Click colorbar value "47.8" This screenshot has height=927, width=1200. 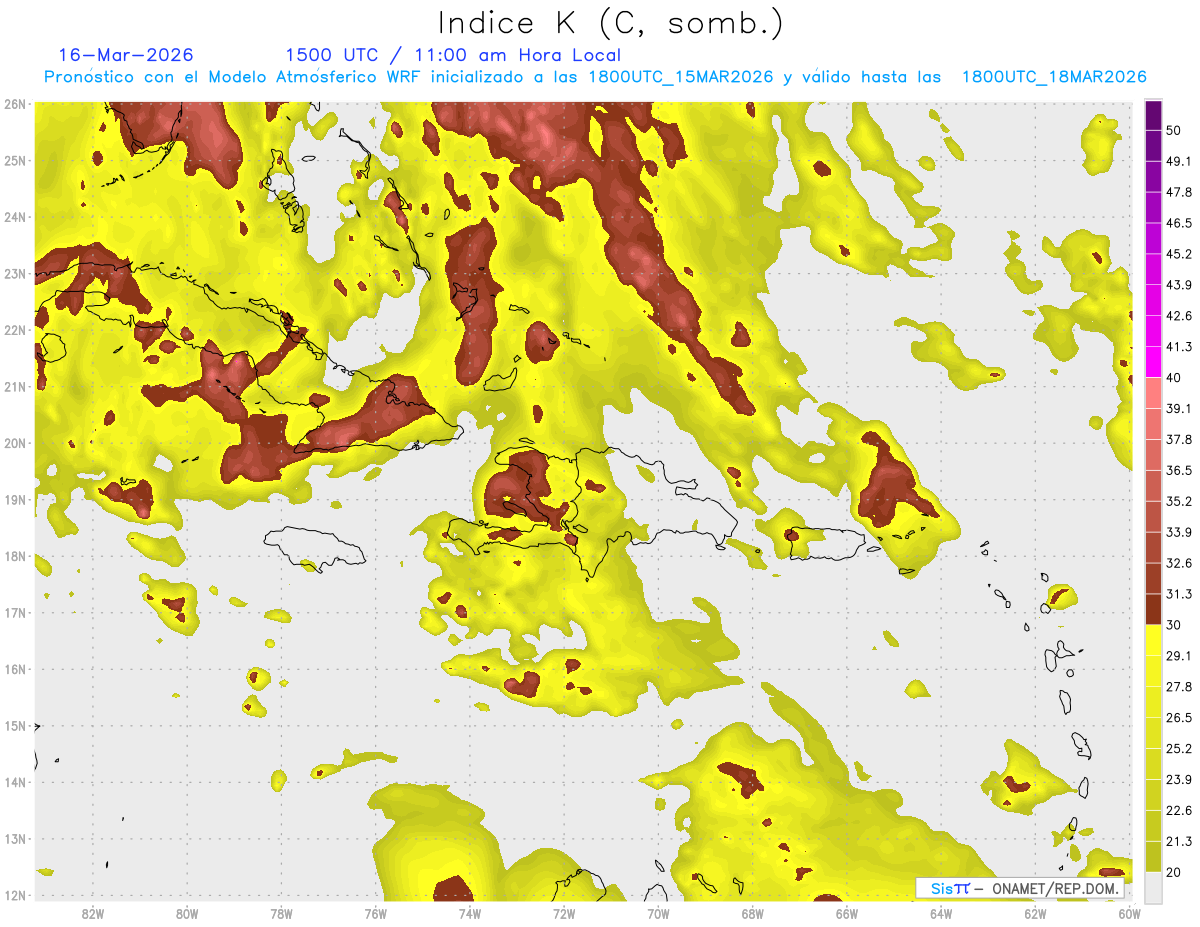click(x=1178, y=192)
